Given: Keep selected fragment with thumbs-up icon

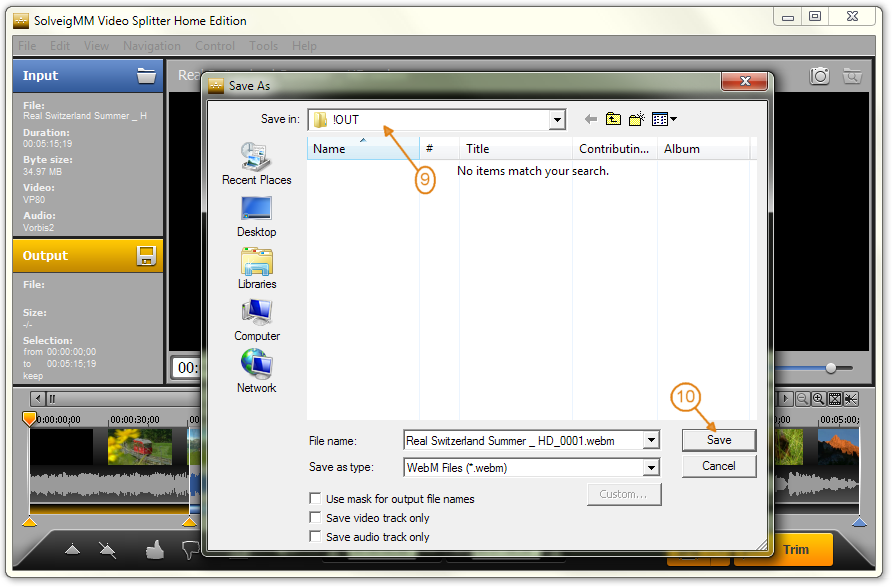Looking at the screenshot, I should 154,549.
